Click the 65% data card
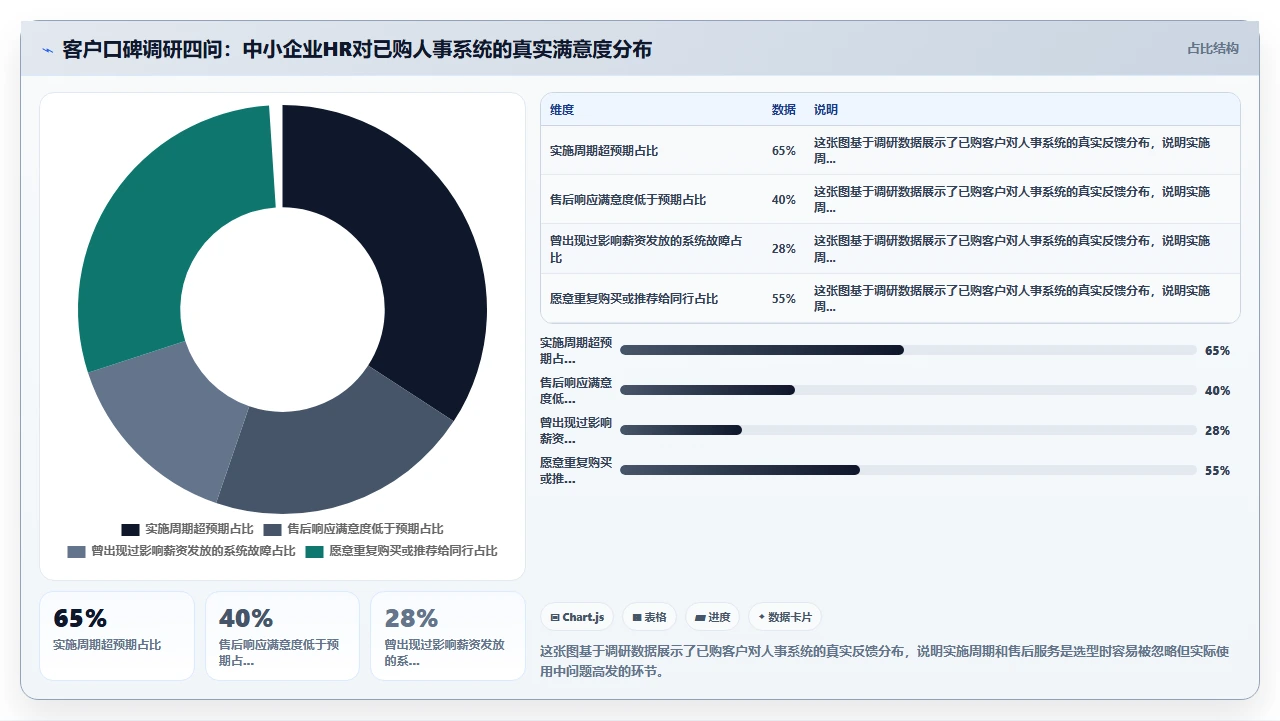Image resolution: width=1280 pixels, height=721 pixels. [x=117, y=636]
